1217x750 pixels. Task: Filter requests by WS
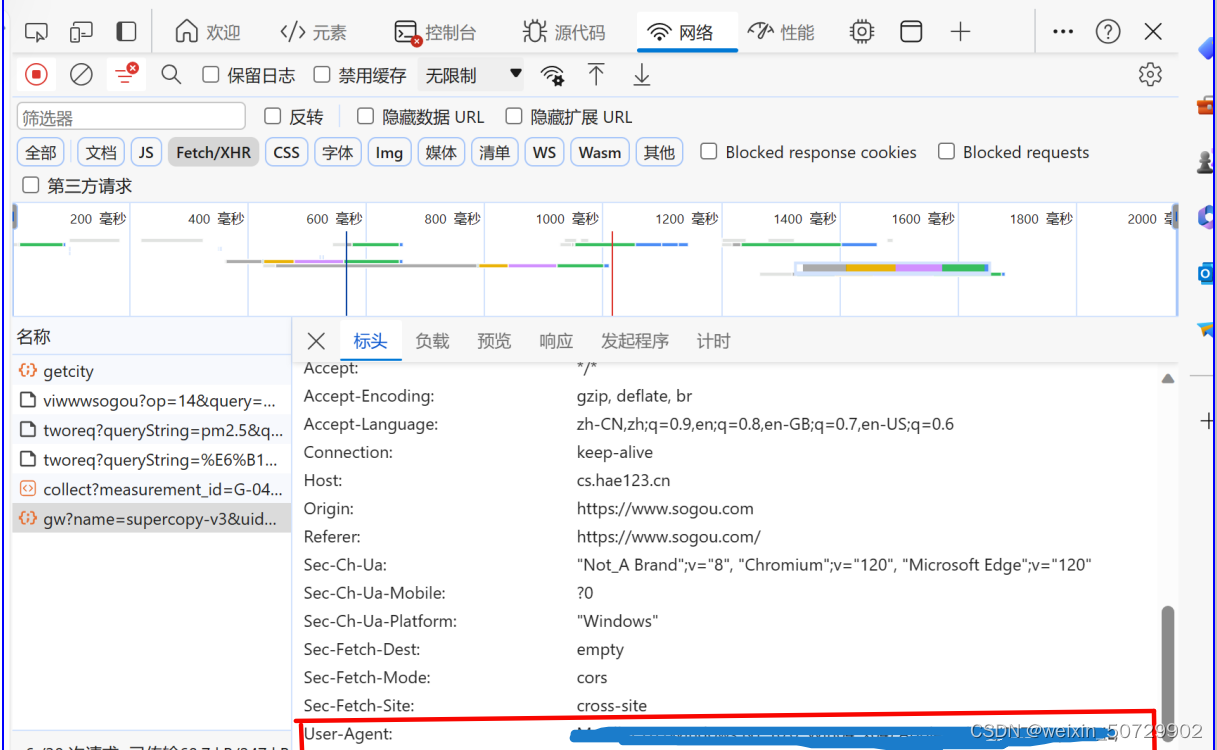(x=544, y=152)
